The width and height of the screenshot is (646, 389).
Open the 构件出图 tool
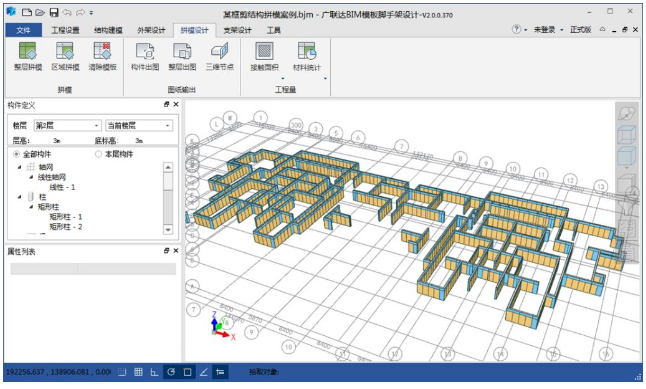pyautogui.click(x=145, y=51)
